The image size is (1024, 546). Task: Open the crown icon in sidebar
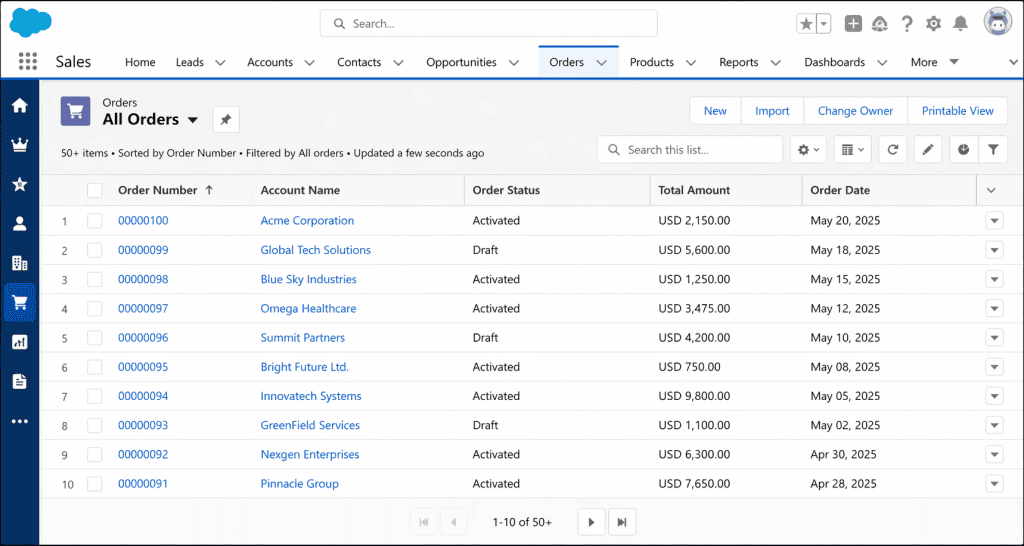[20, 146]
